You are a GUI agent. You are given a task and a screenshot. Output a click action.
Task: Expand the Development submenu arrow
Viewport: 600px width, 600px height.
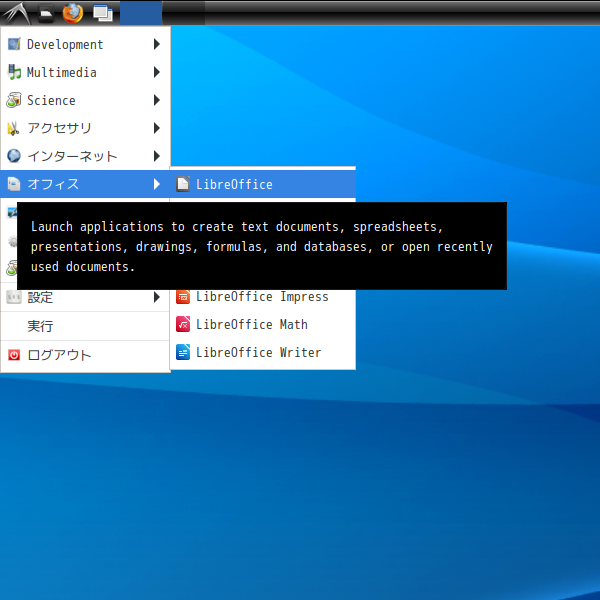tap(157, 44)
